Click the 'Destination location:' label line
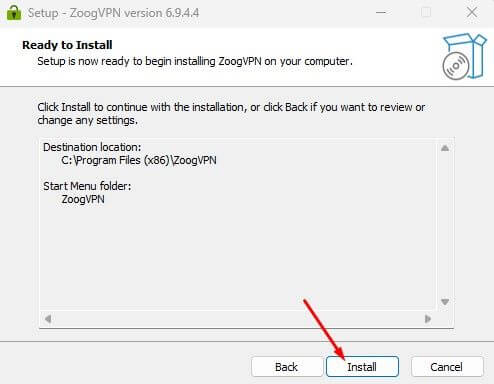 click(x=92, y=147)
